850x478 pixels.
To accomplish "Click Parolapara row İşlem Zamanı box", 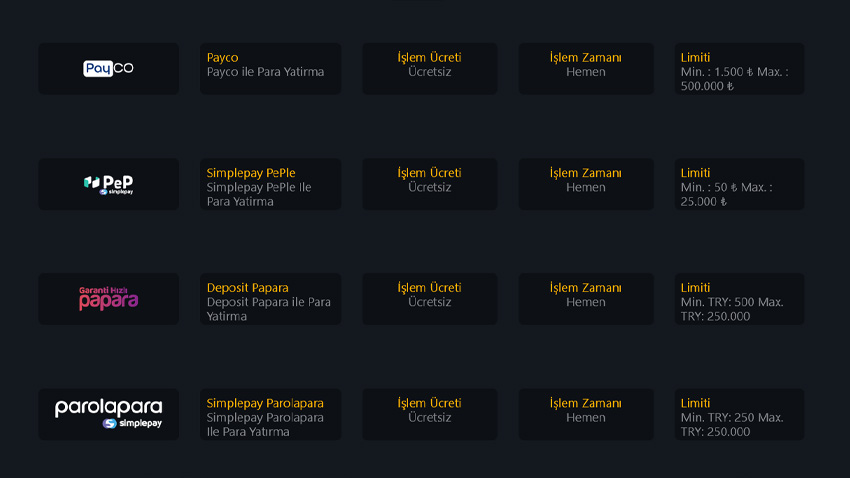I will [585, 415].
